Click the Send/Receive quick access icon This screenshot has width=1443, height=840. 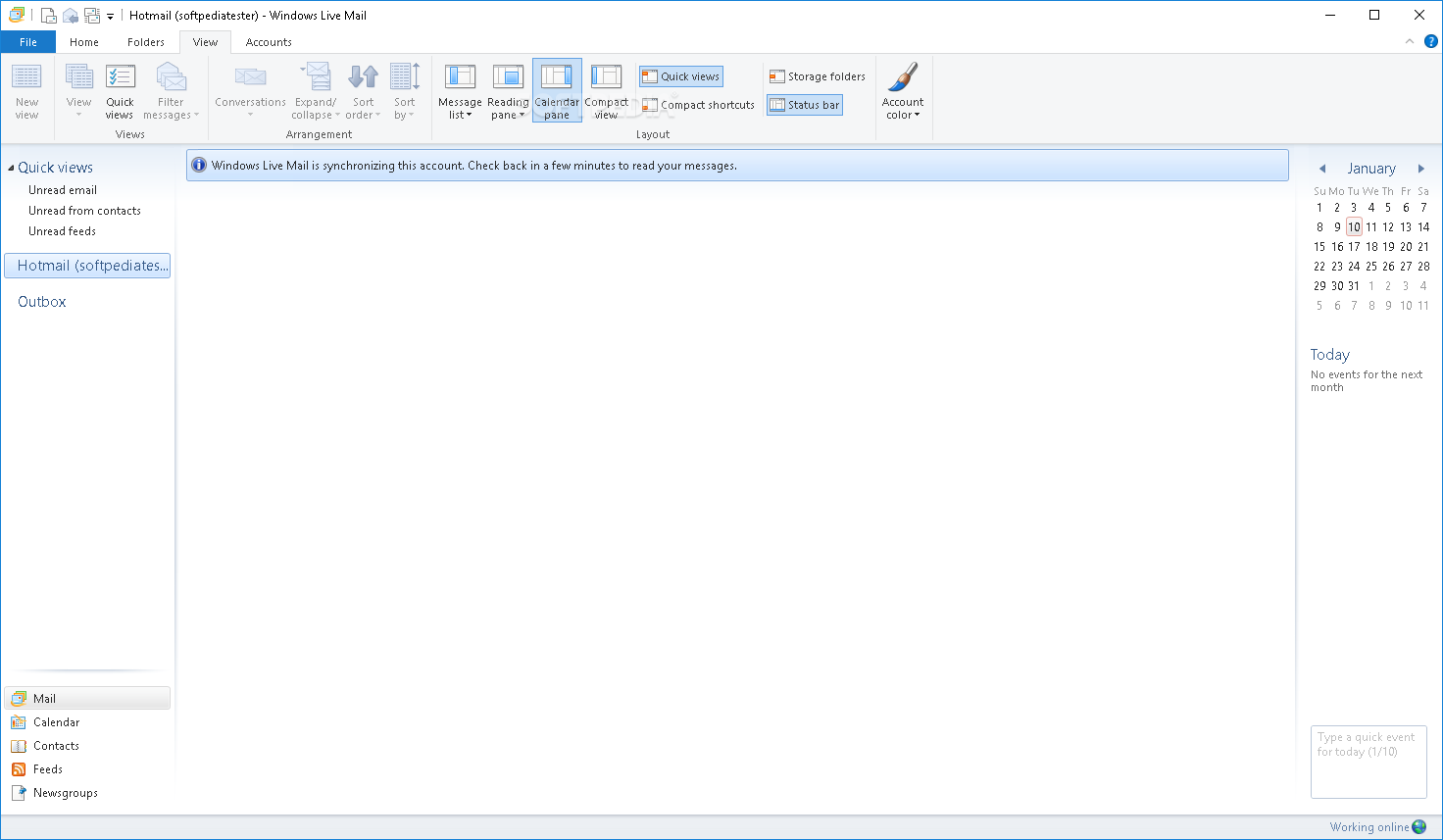pos(92,15)
